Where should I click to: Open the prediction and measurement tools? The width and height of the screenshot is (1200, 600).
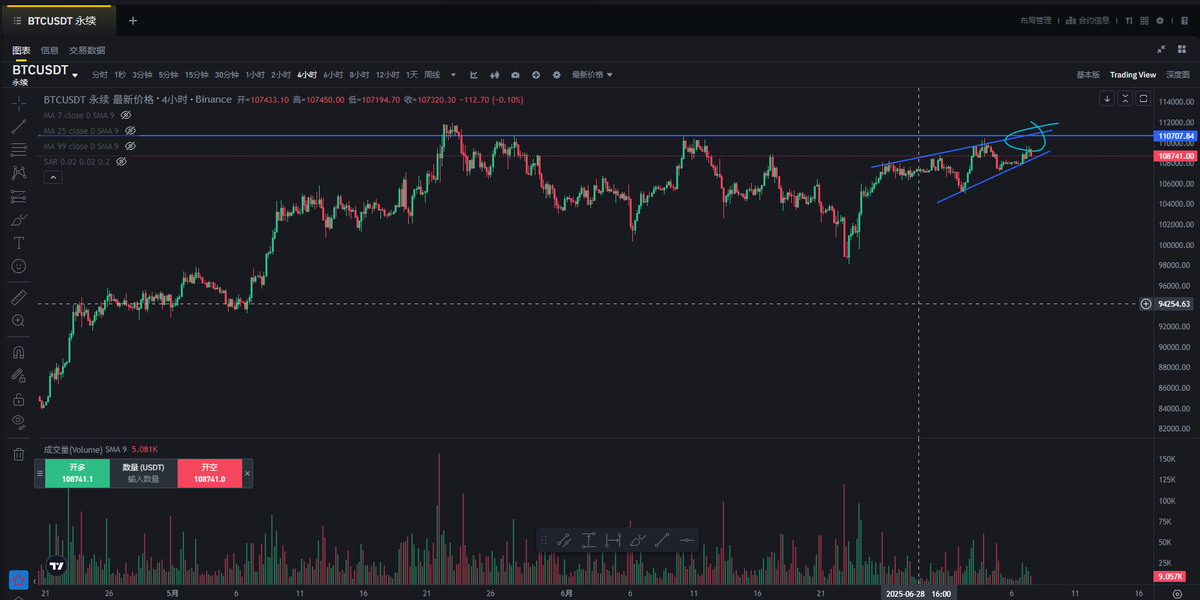tap(18, 196)
